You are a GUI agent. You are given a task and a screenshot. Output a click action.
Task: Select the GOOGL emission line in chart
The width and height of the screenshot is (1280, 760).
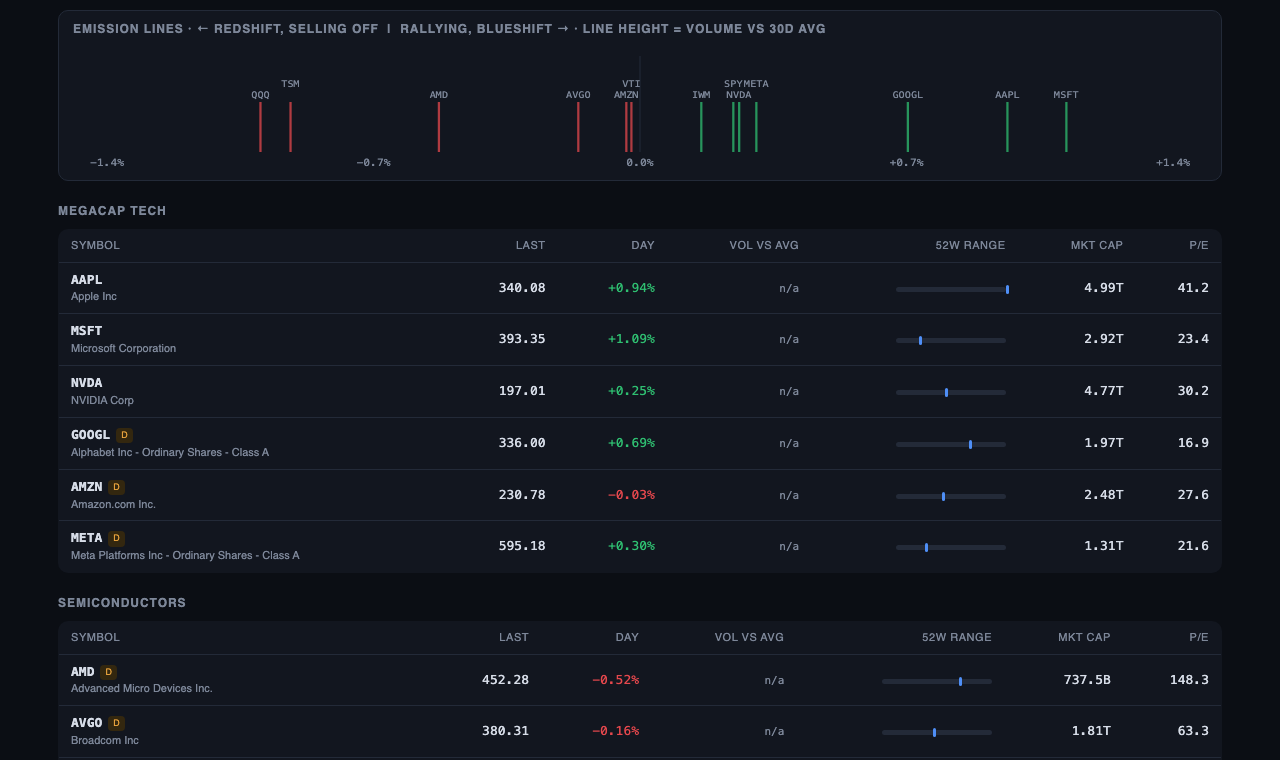[x=908, y=126]
